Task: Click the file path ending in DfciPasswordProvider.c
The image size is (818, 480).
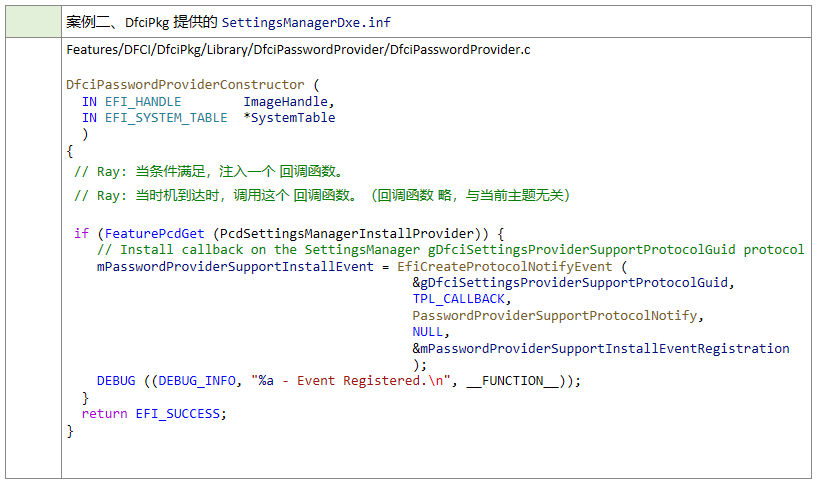Action: pos(298,50)
